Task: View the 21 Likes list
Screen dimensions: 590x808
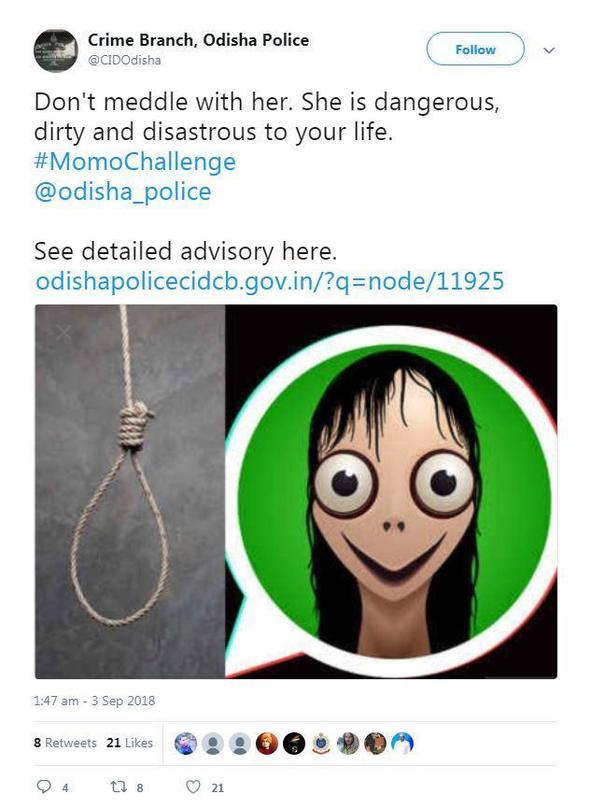Action: click(130, 743)
